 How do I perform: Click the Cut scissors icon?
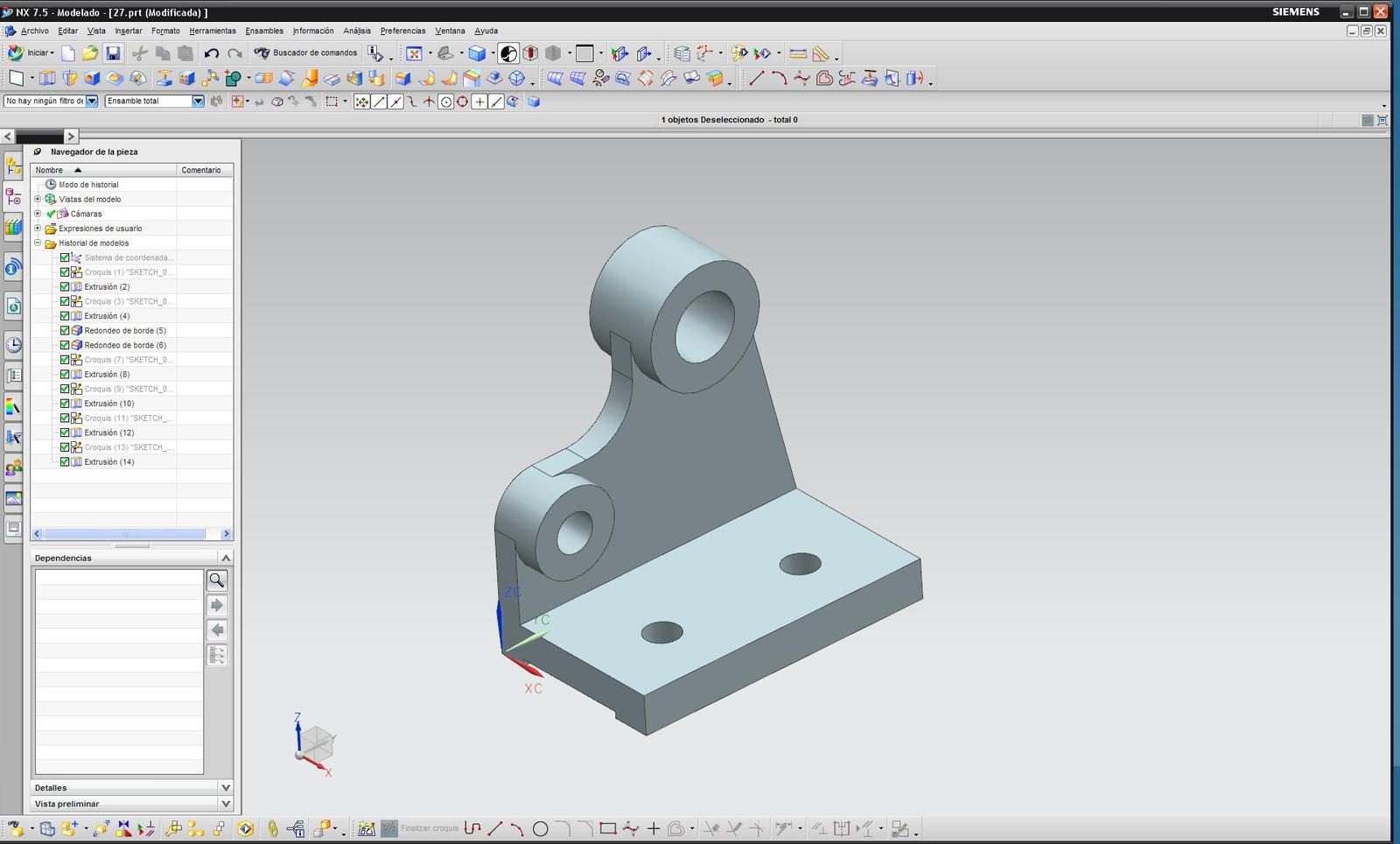(140, 53)
